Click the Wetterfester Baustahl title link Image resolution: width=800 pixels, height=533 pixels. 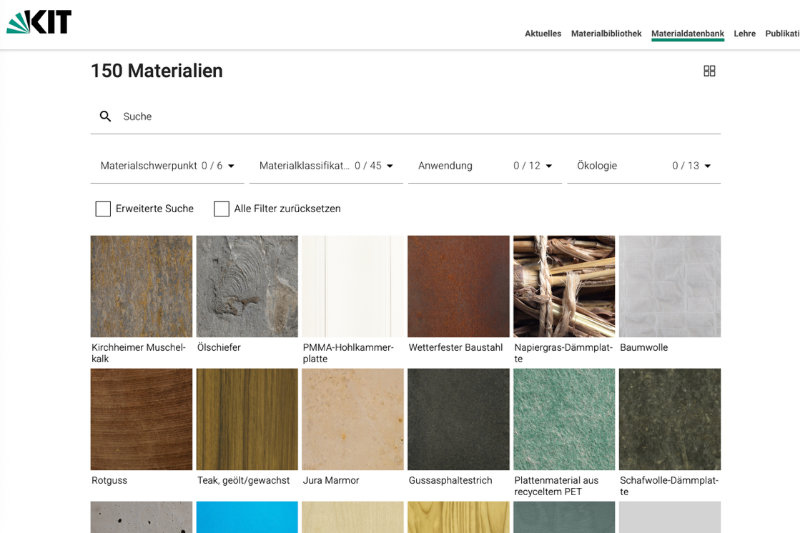pos(456,347)
